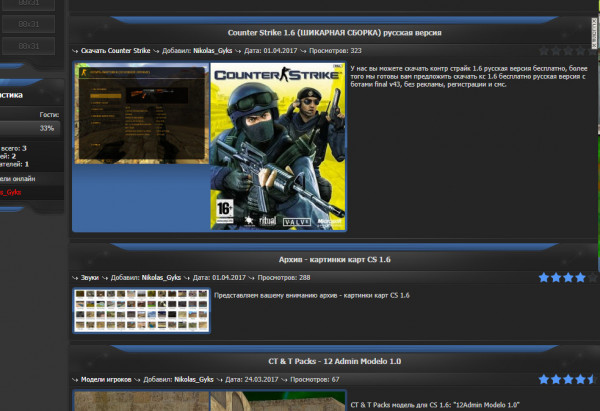Image resolution: width=600 pixels, height=411 pixels.
Task: Click the description text of Counter Strike 1.6 post
Action: pyautogui.click(x=469, y=77)
